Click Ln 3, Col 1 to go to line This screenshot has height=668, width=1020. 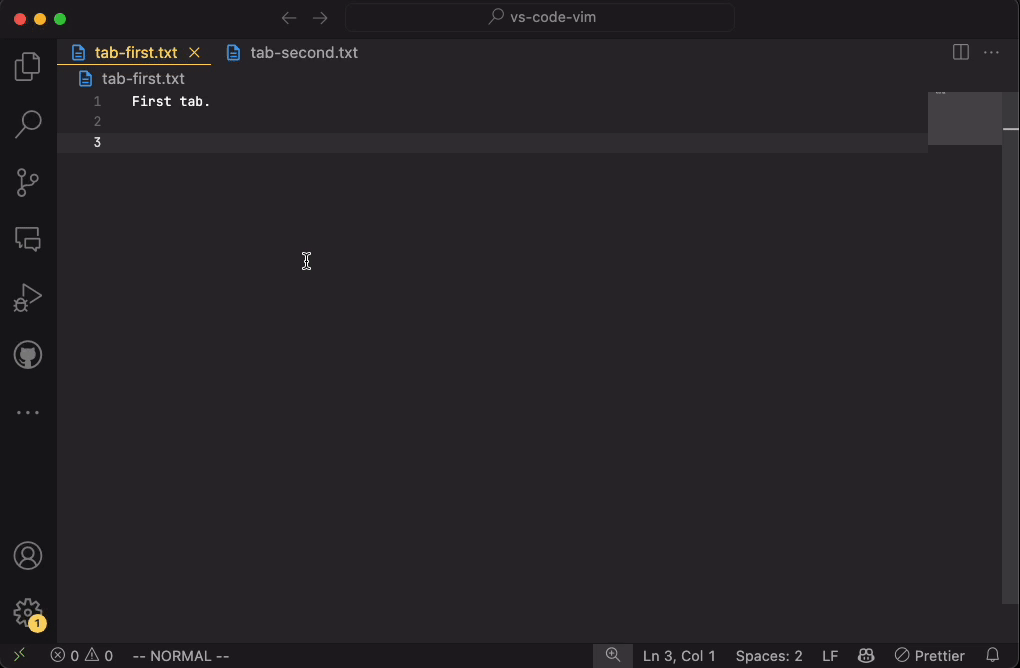pos(680,656)
